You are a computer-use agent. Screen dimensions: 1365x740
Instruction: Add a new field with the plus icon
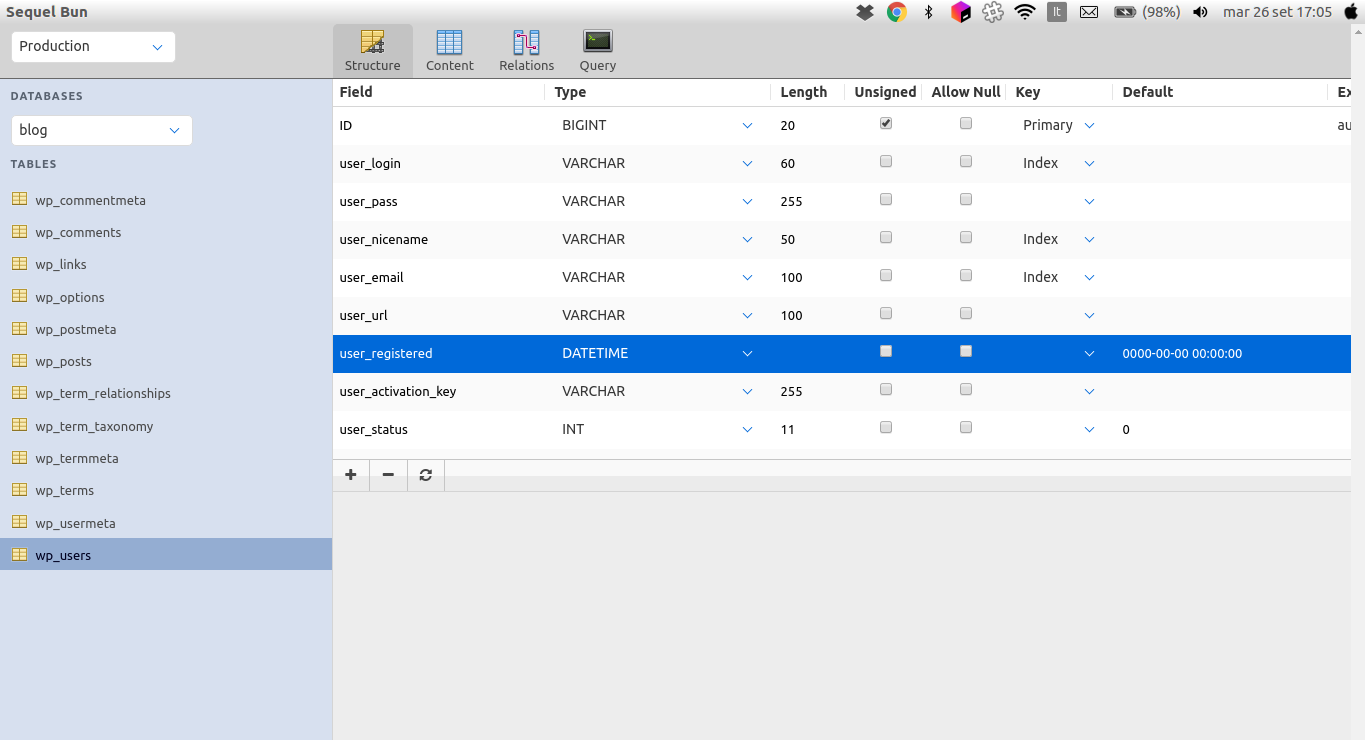click(350, 475)
